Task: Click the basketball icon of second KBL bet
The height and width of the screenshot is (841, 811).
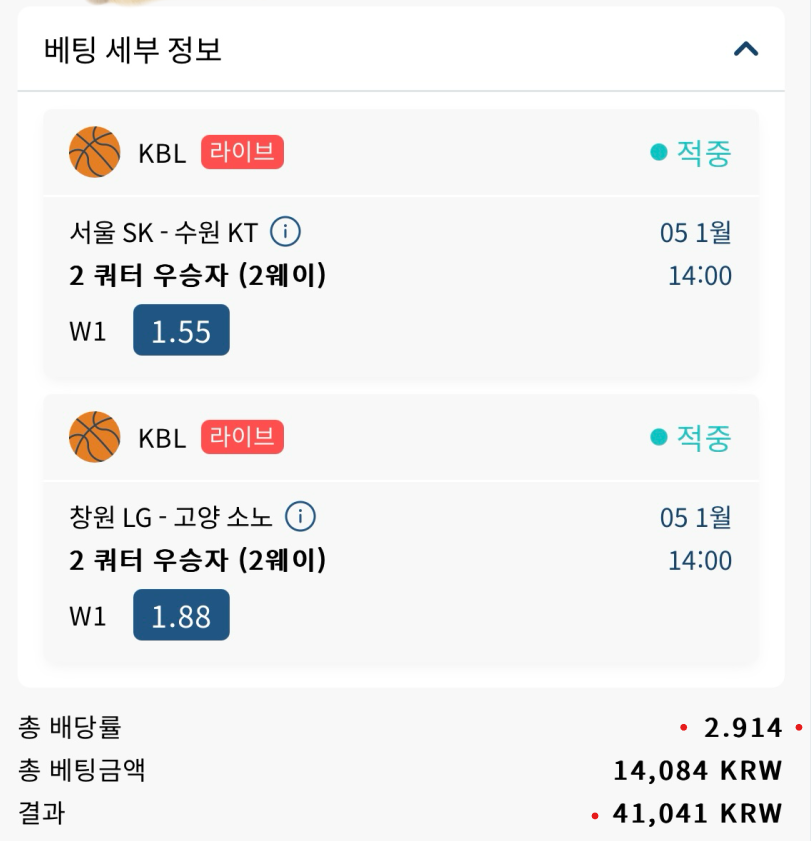Action: [x=94, y=437]
